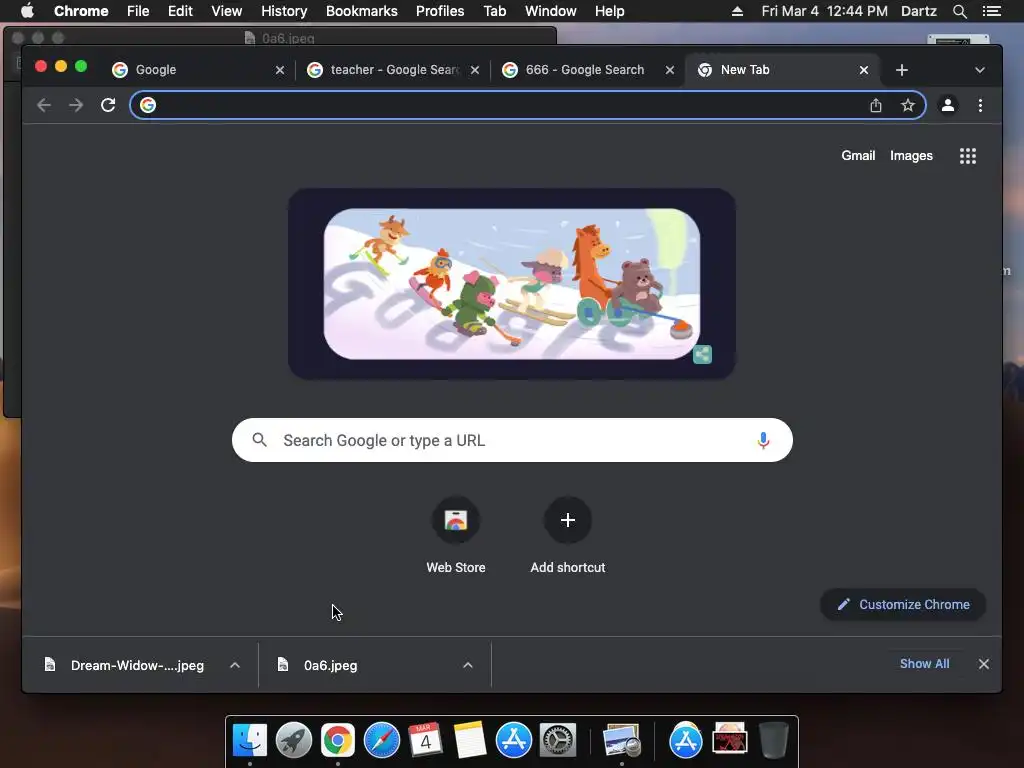
Task: Open Notification Center list icon
Action: click(x=991, y=11)
